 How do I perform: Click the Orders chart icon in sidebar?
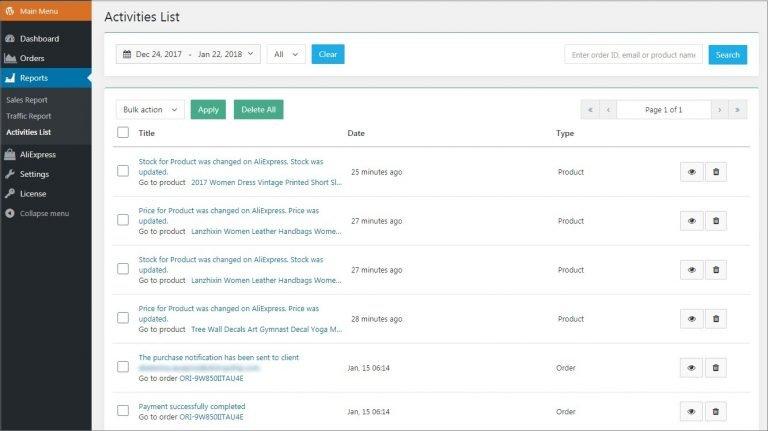tap(10, 58)
